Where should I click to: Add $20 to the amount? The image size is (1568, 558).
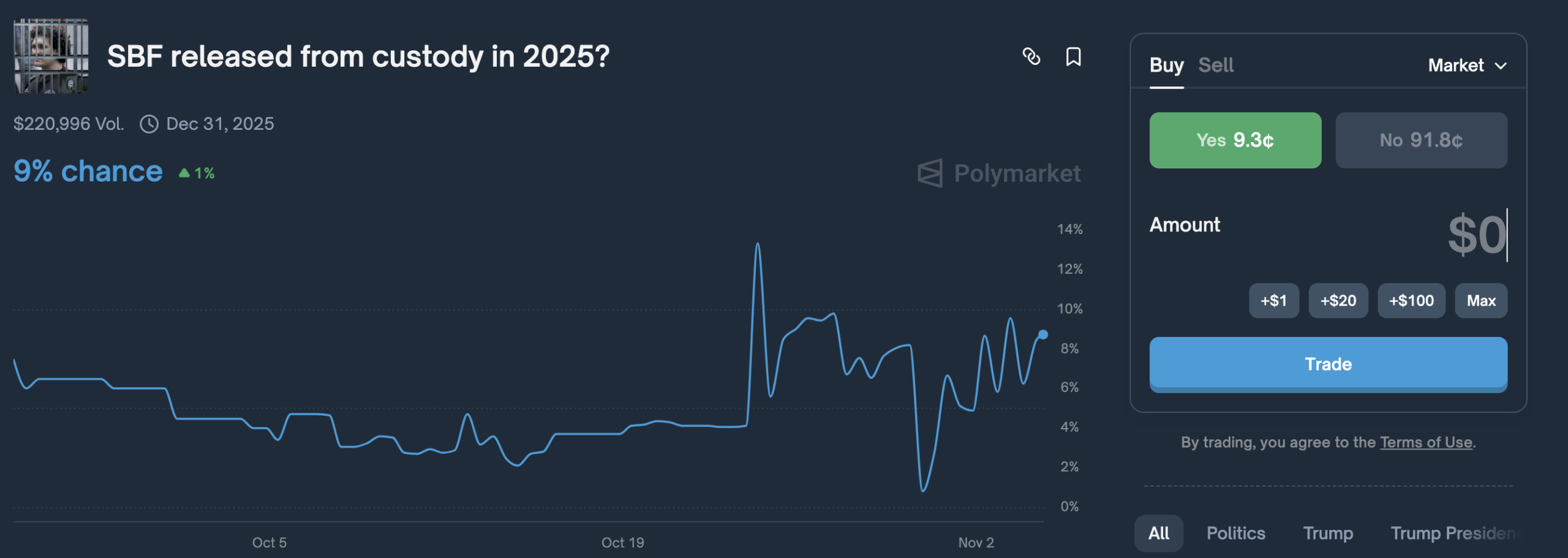coord(1338,301)
